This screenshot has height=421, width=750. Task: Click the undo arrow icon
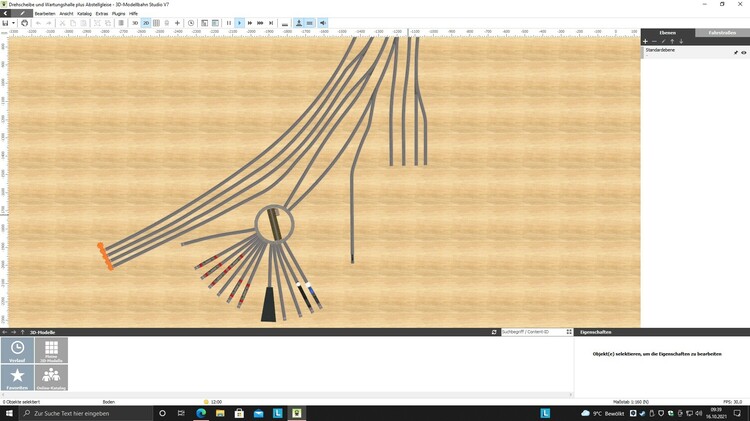38,23
